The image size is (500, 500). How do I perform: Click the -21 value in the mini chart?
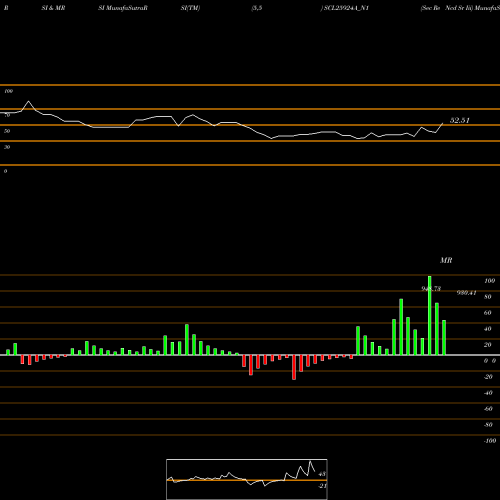(322, 486)
